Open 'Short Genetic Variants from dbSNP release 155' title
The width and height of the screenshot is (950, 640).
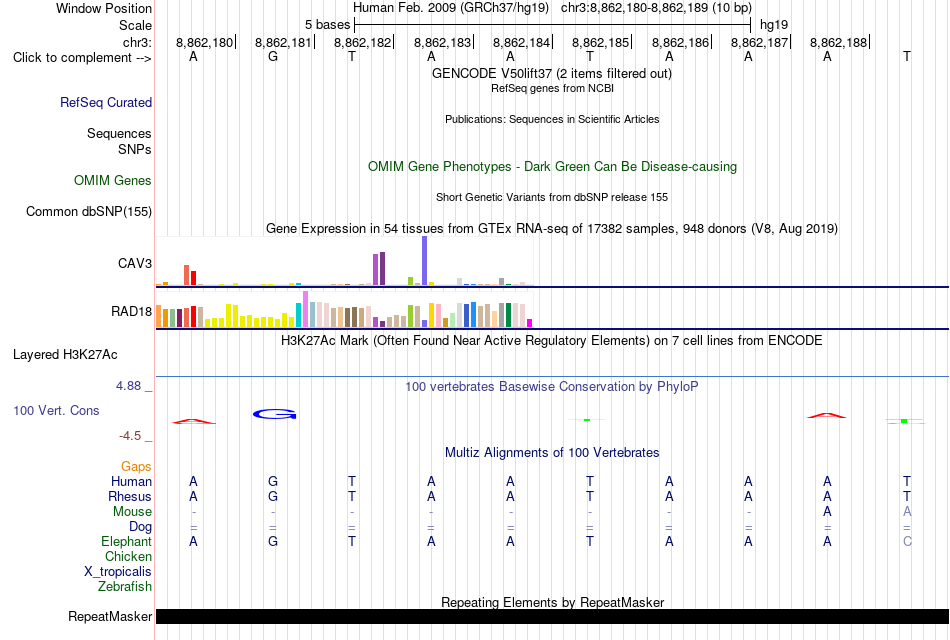tap(552, 198)
